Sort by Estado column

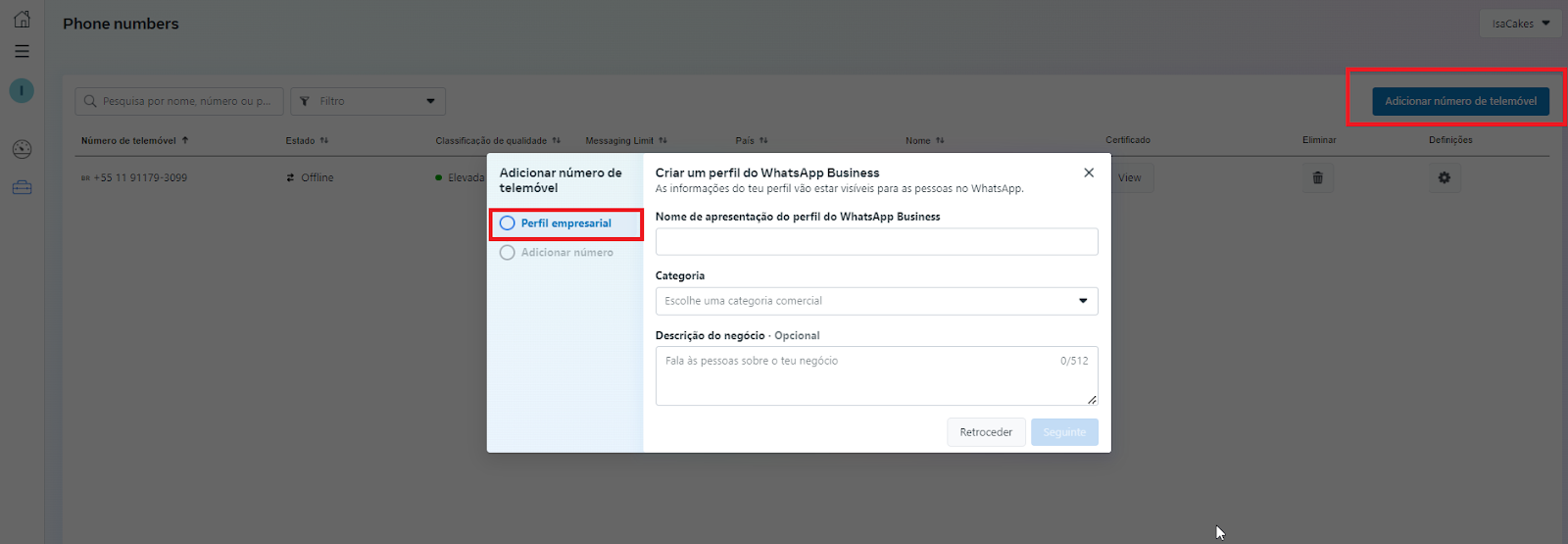tap(324, 140)
